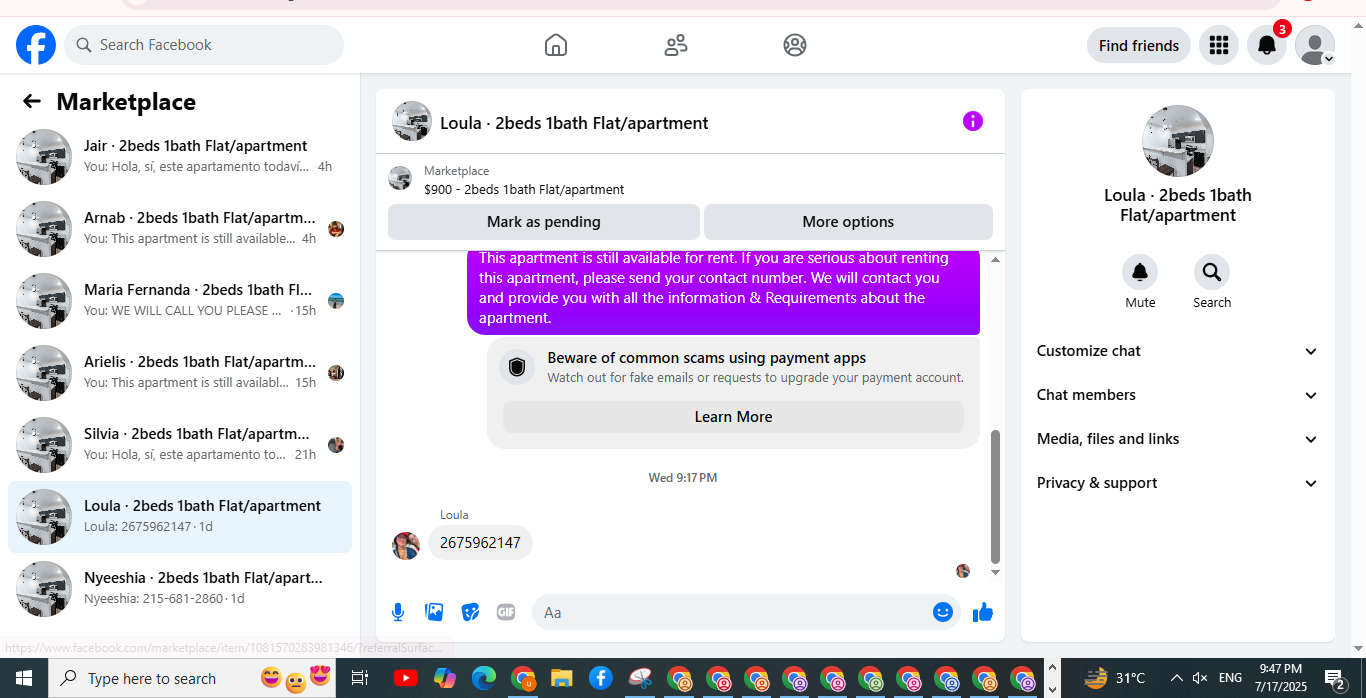Image resolution: width=1366 pixels, height=698 pixels.
Task: Open the Arielis conversation
Action: tap(180, 372)
